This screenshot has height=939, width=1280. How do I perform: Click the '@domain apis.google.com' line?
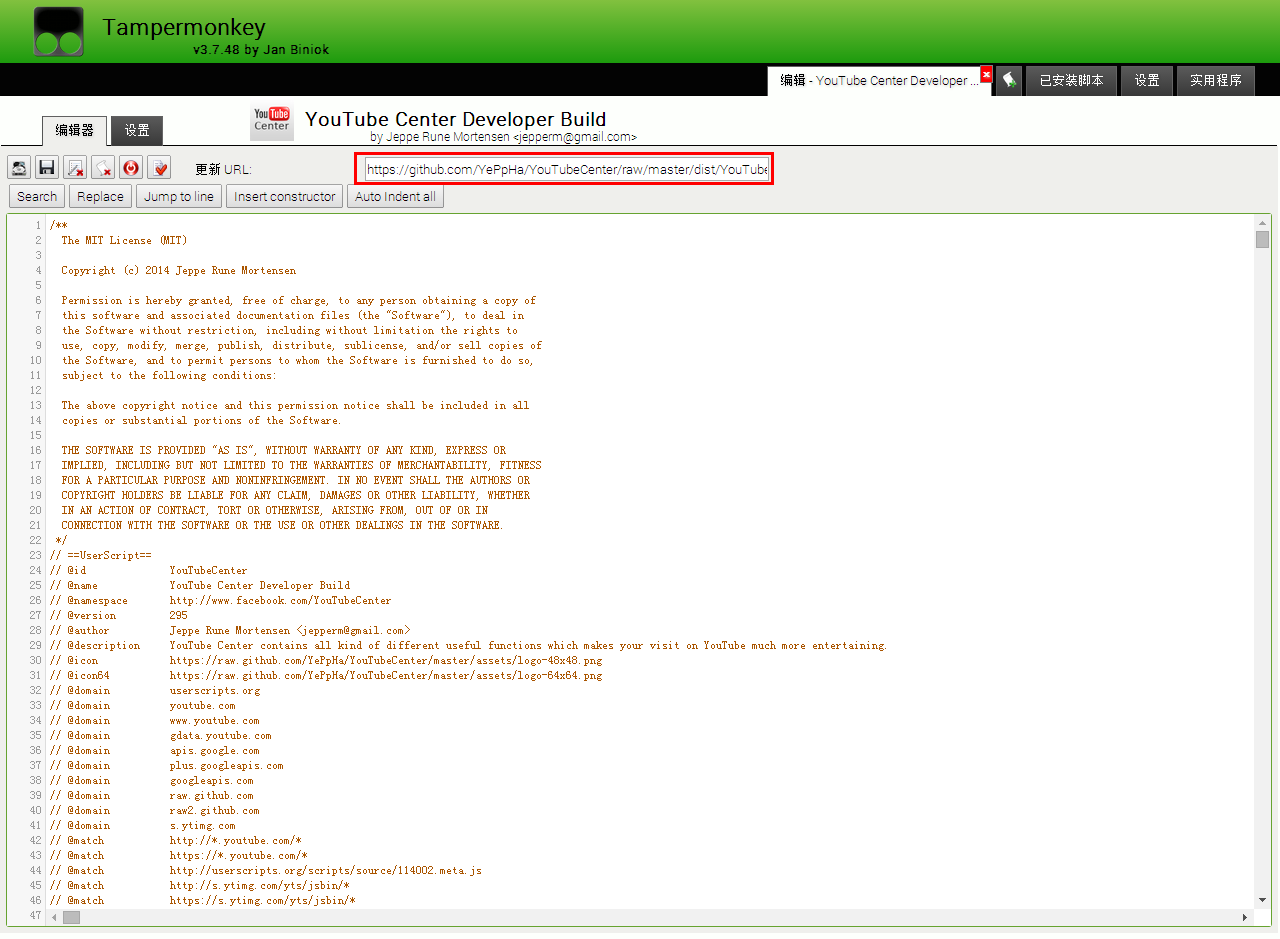click(x=154, y=750)
